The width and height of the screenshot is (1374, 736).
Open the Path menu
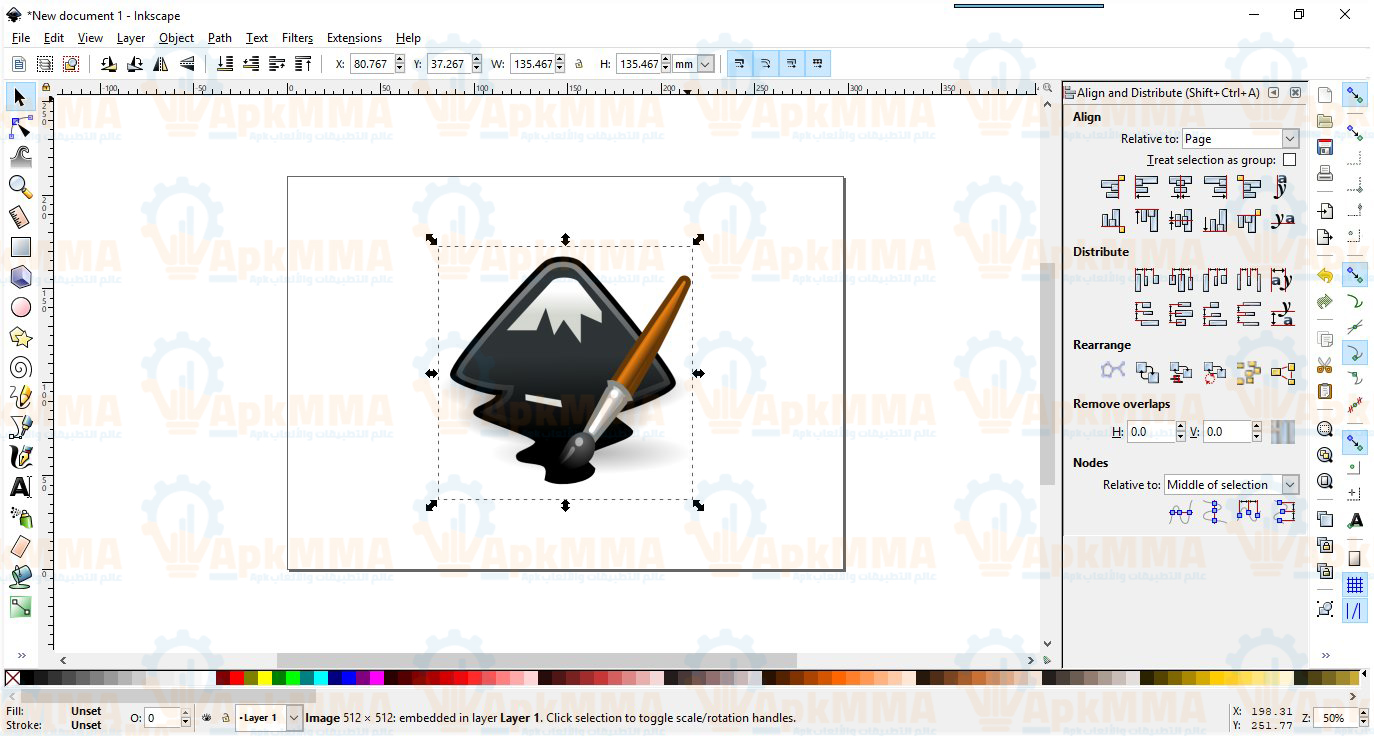click(220, 38)
